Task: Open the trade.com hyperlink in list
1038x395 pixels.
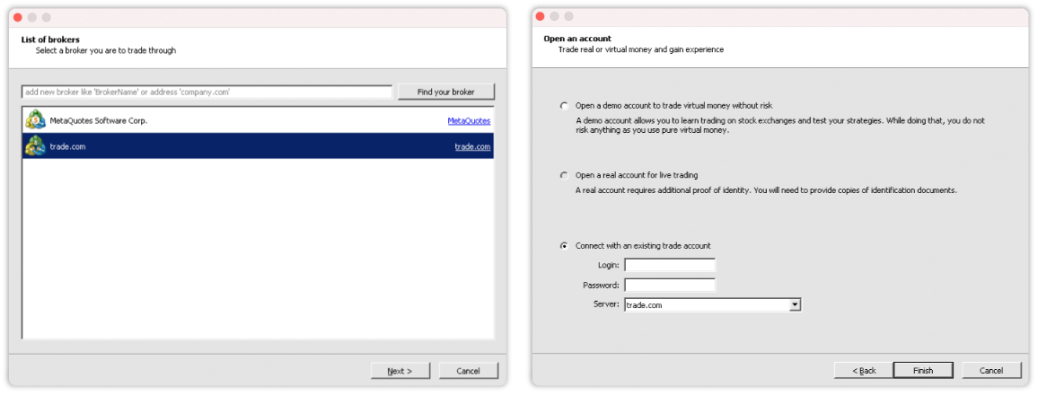Action: [473, 147]
